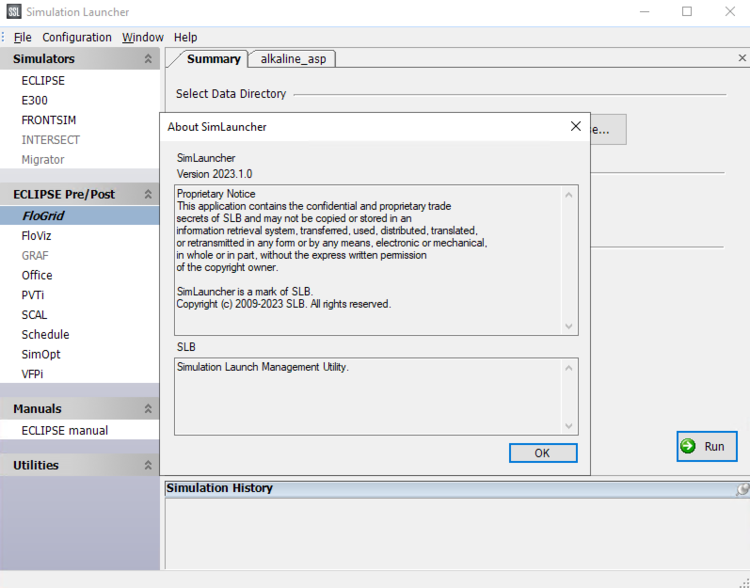This screenshot has width=750, height=588.
Task: Click the green Run arrow icon
Action: (x=688, y=446)
